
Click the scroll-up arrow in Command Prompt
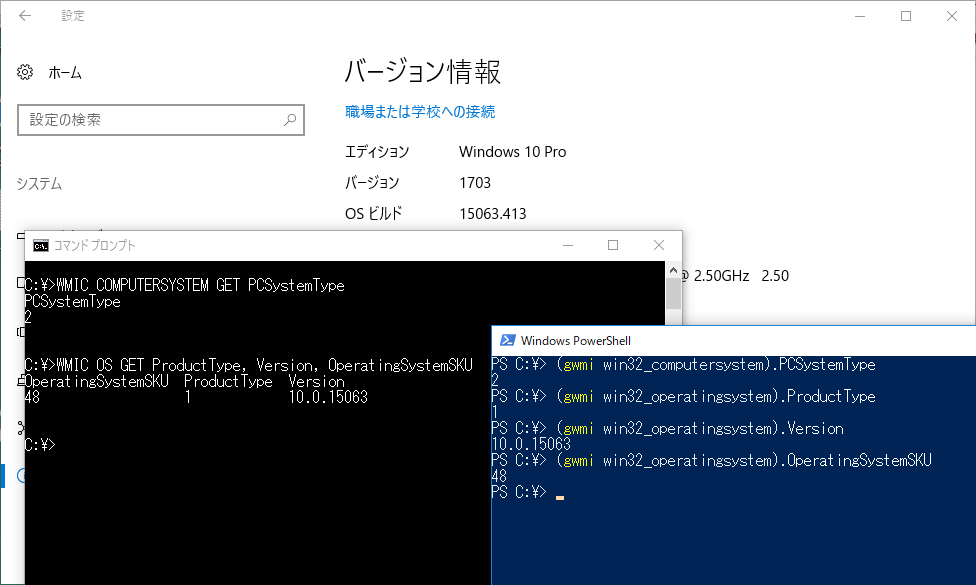point(671,270)
